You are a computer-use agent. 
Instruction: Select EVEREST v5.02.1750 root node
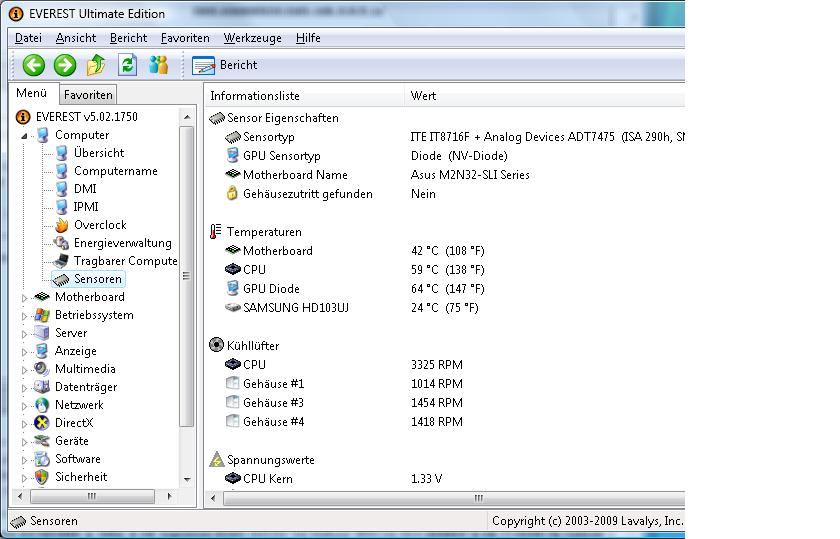click(86, 117)
